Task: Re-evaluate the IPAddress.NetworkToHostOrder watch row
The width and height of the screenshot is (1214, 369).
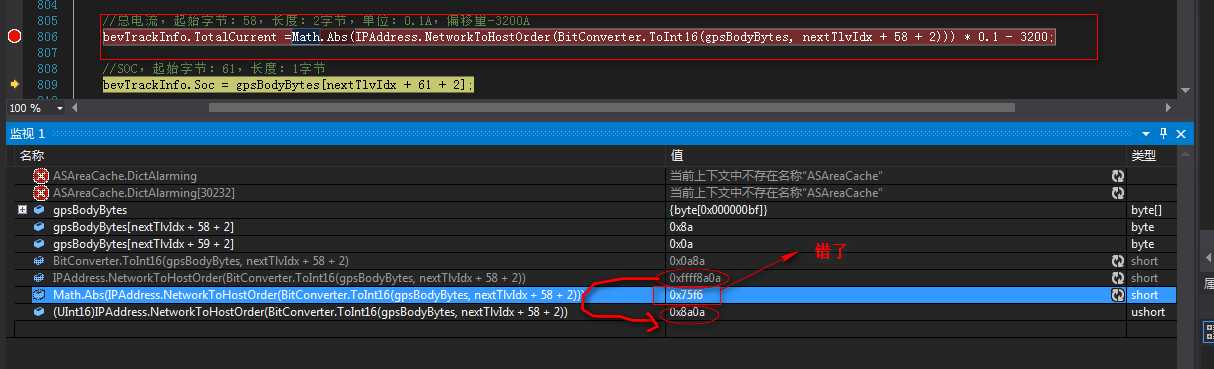Action: [1117, 278]
